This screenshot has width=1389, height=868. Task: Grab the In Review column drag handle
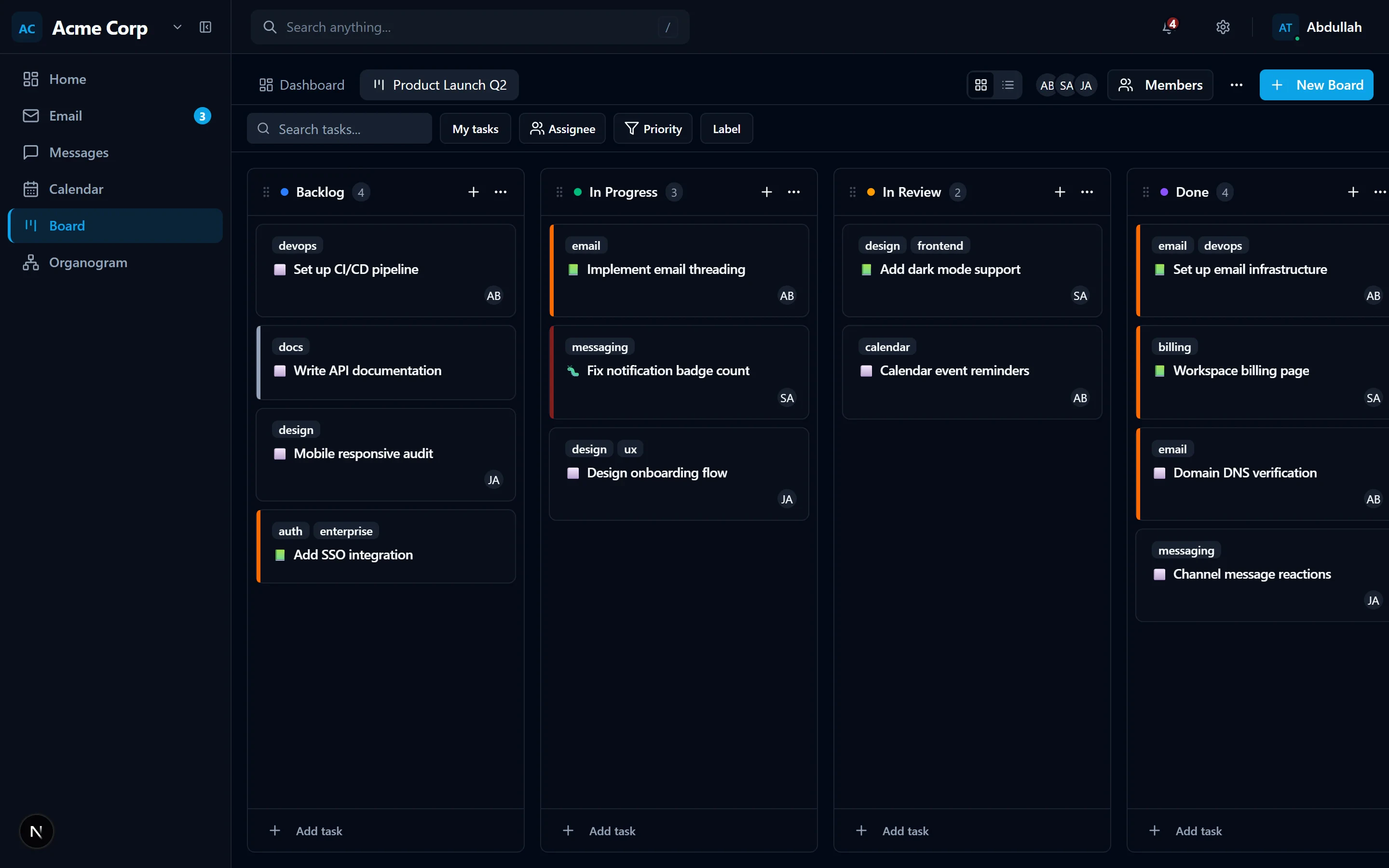click(x=852, y=192)
